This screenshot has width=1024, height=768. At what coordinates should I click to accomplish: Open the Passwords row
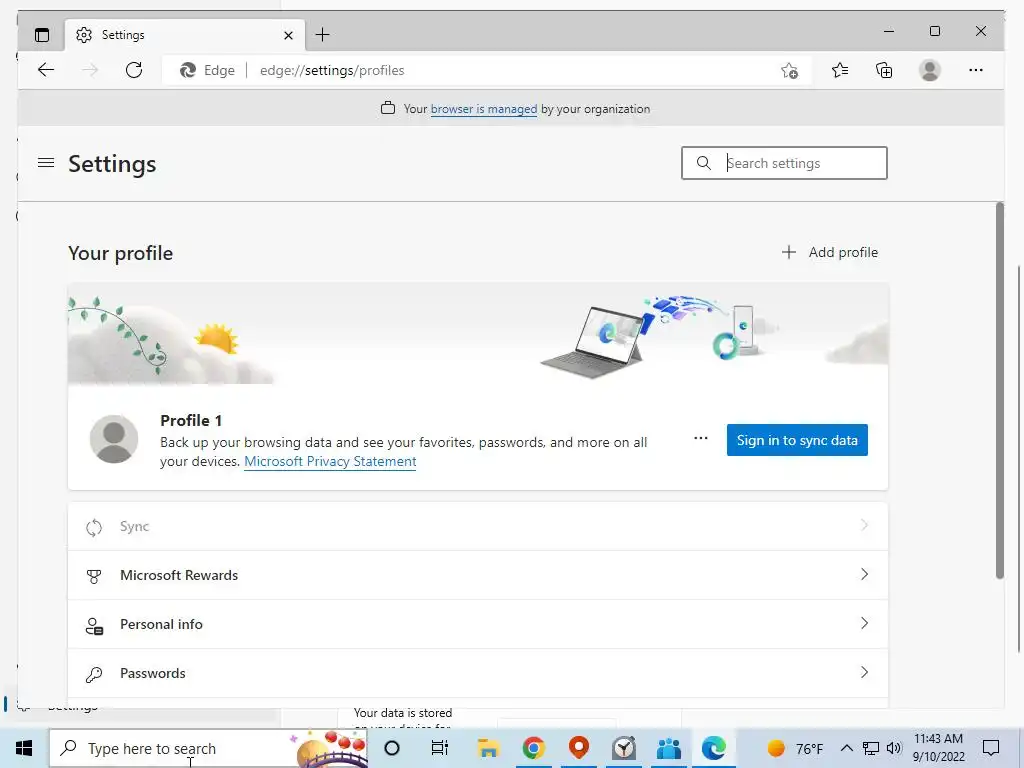477,673
